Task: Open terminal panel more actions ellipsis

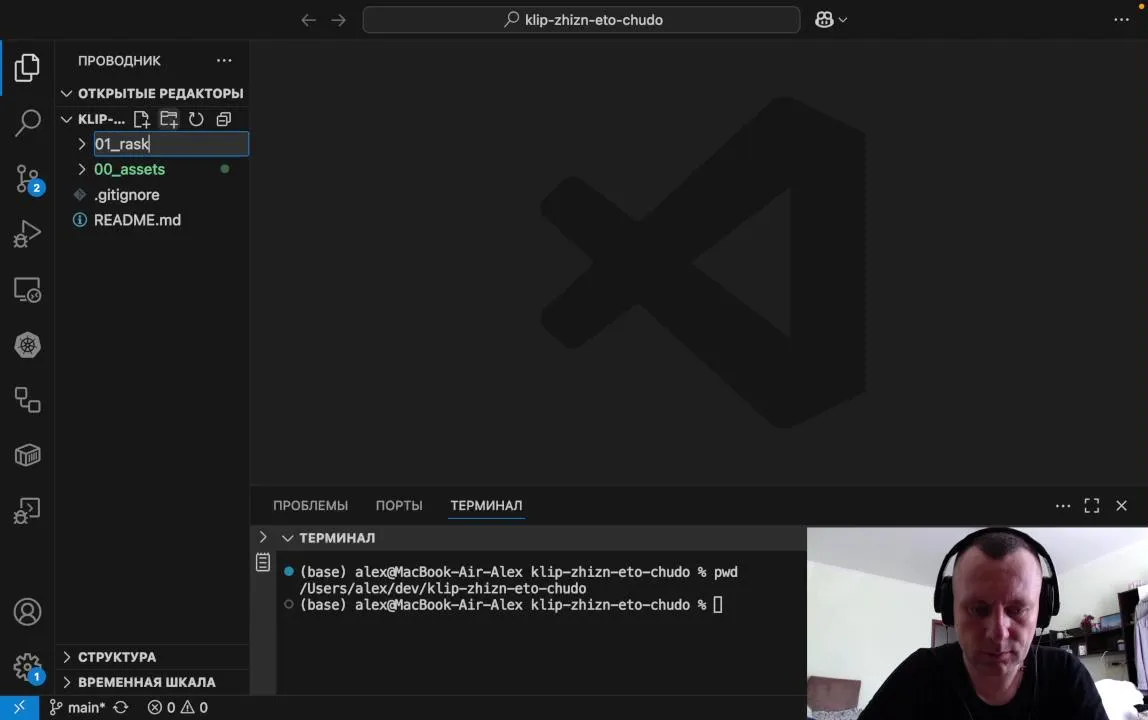Action: [x=1063, y=506]
